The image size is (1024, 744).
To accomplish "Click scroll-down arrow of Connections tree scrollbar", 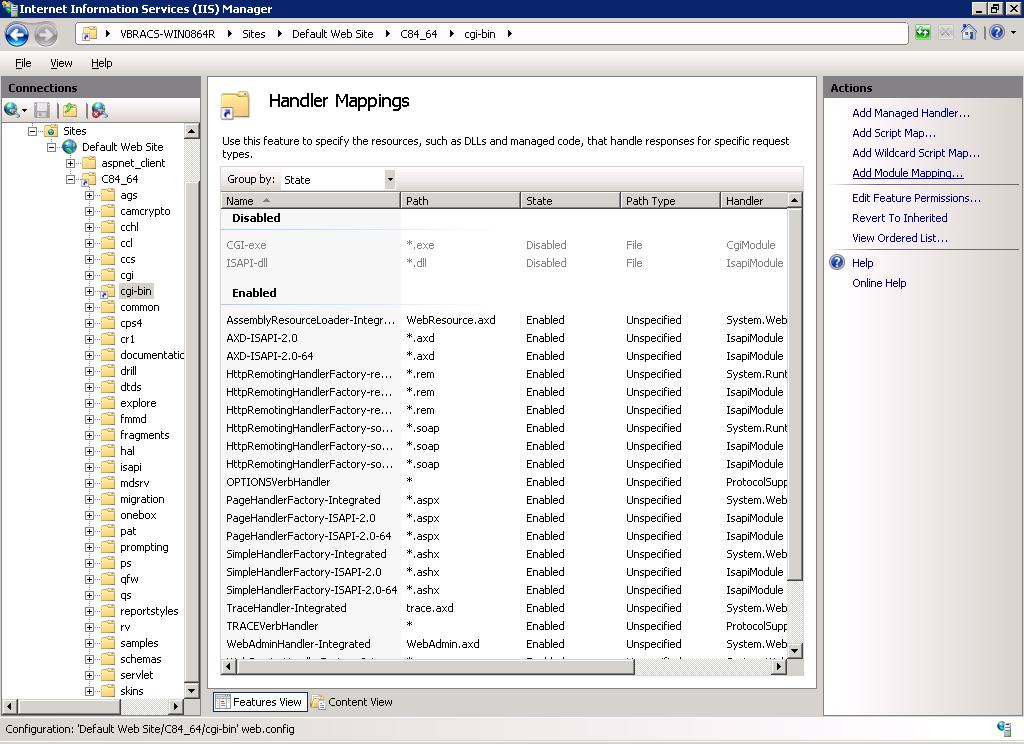I will 191,690.
